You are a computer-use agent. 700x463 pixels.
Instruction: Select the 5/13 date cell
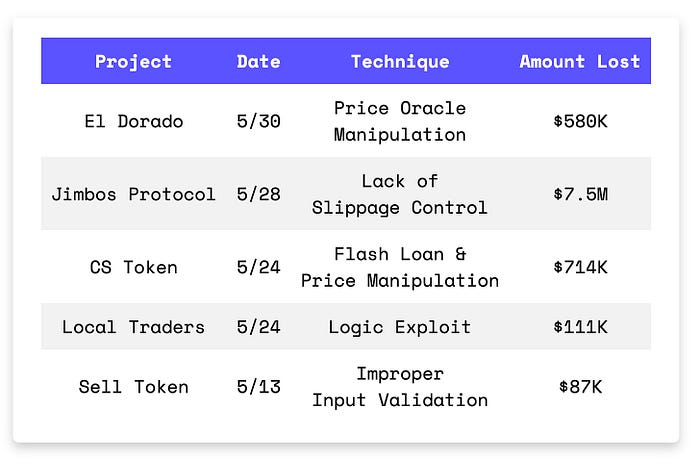pyautogui.click(x=258, y=387)
